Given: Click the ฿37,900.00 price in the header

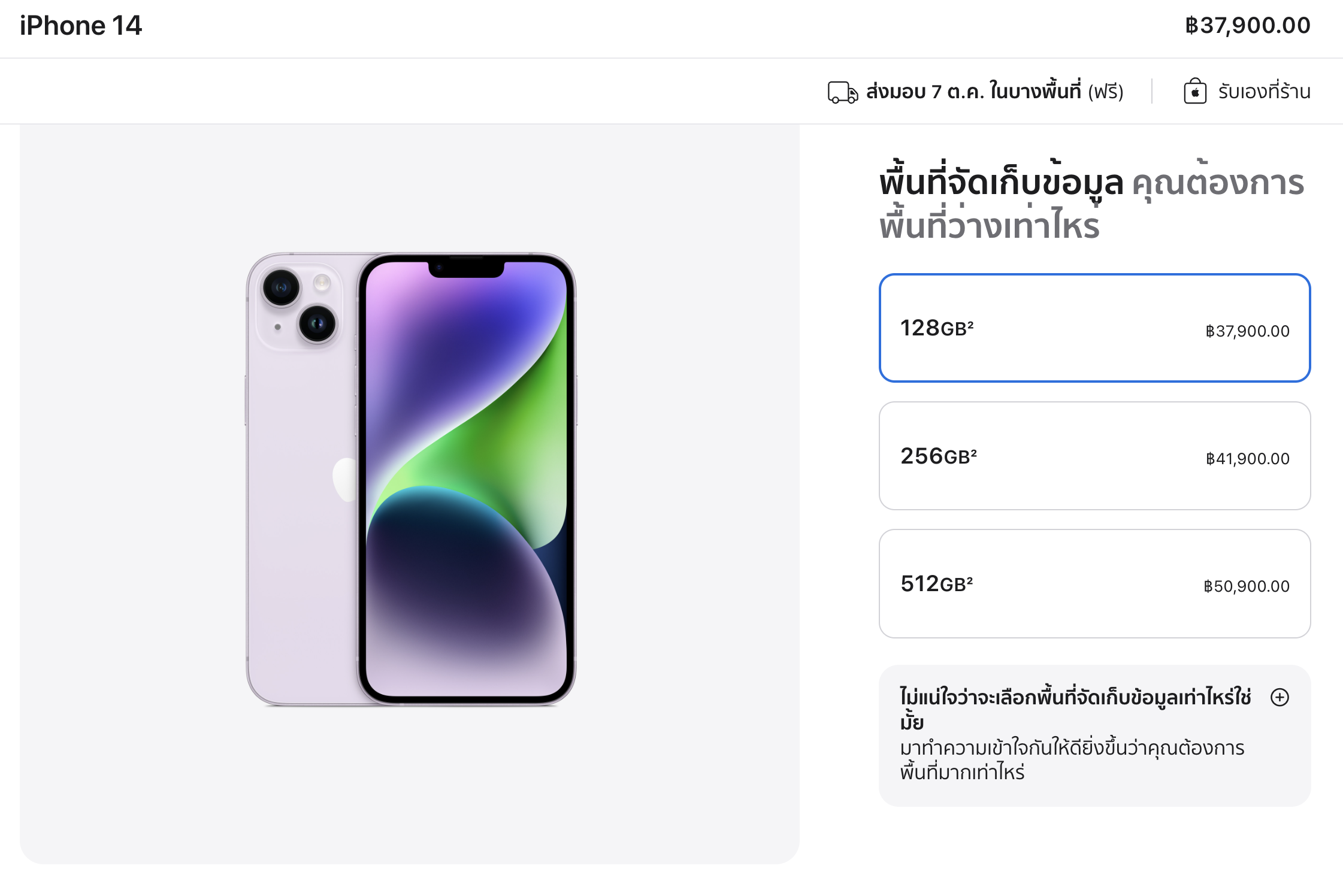Looking at the screenshot, I should (x=1248, y=26).
